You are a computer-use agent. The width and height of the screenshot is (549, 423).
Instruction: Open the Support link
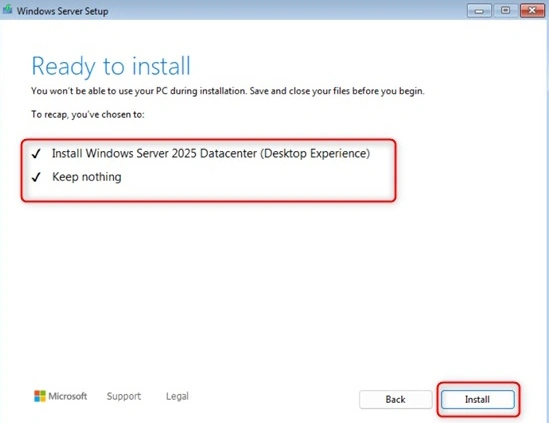coord(124,396)
